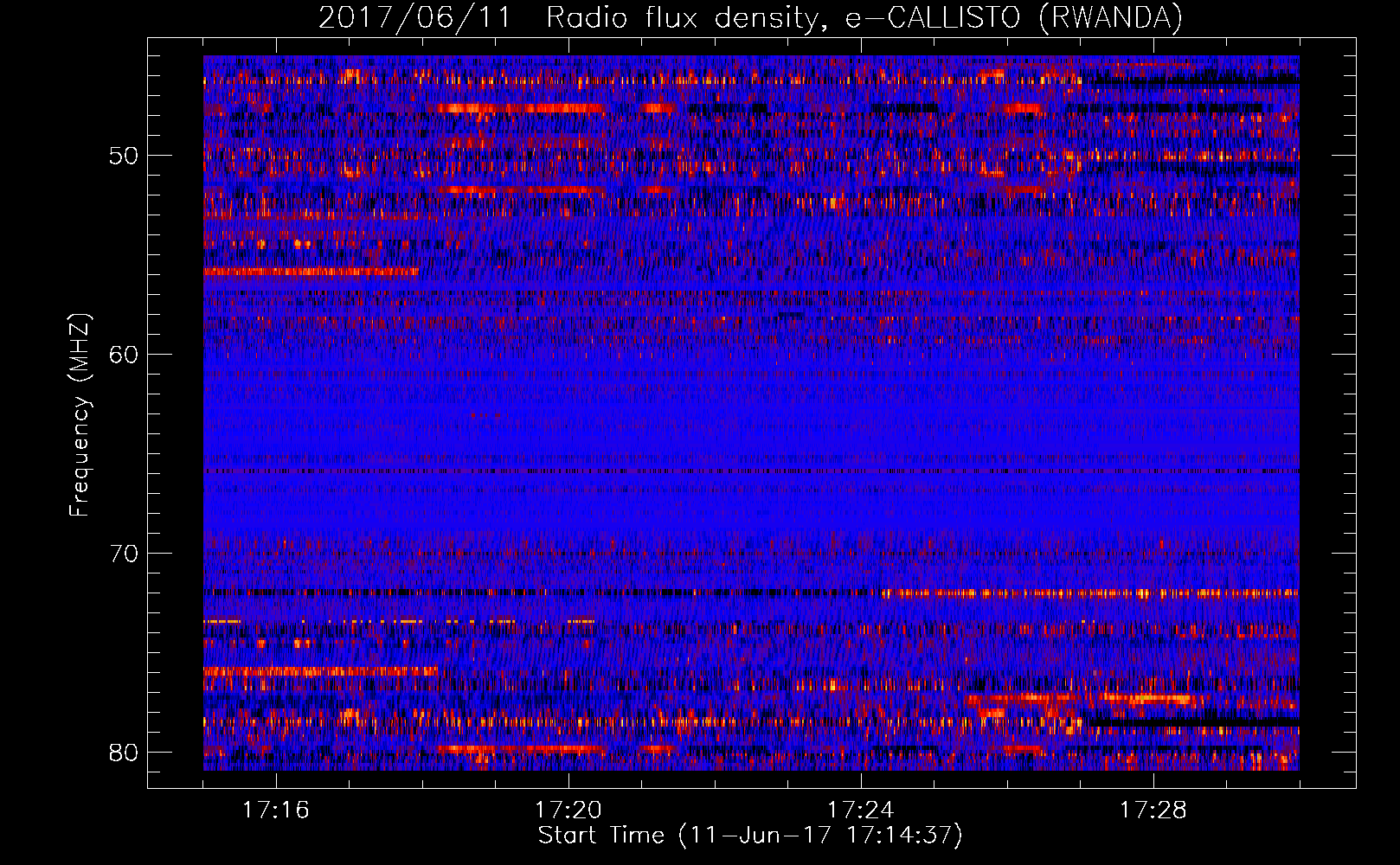This screenshot has width=1400, height=865.
Task: Click the 50 MHz tick label on left
Action: pyautogui.click(x=124, y=156)
